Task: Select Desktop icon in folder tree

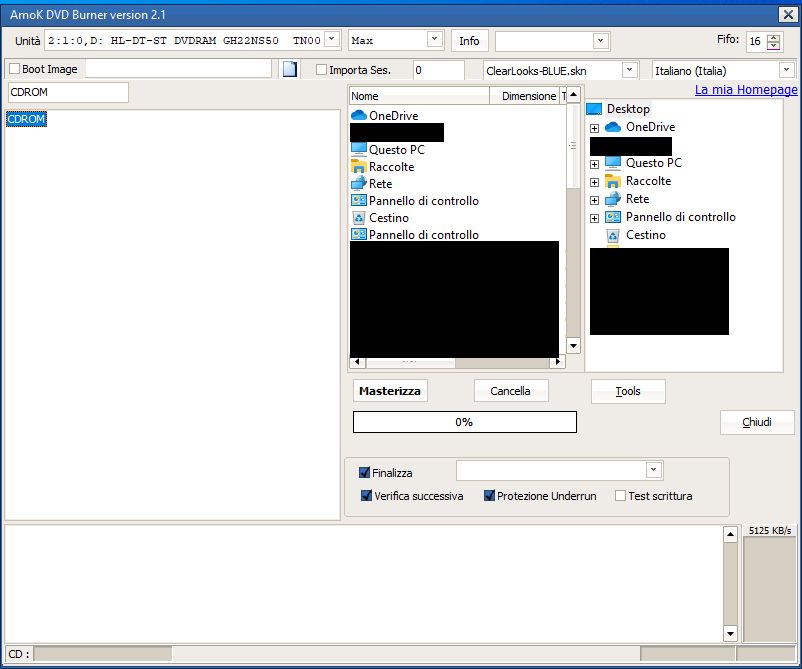Action: coord(594,109)
